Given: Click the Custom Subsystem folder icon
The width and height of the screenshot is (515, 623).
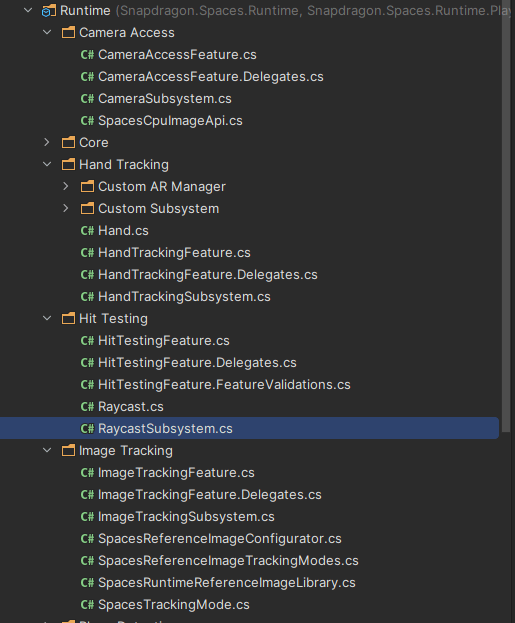Looking at the screenshot, I should 87,208.
